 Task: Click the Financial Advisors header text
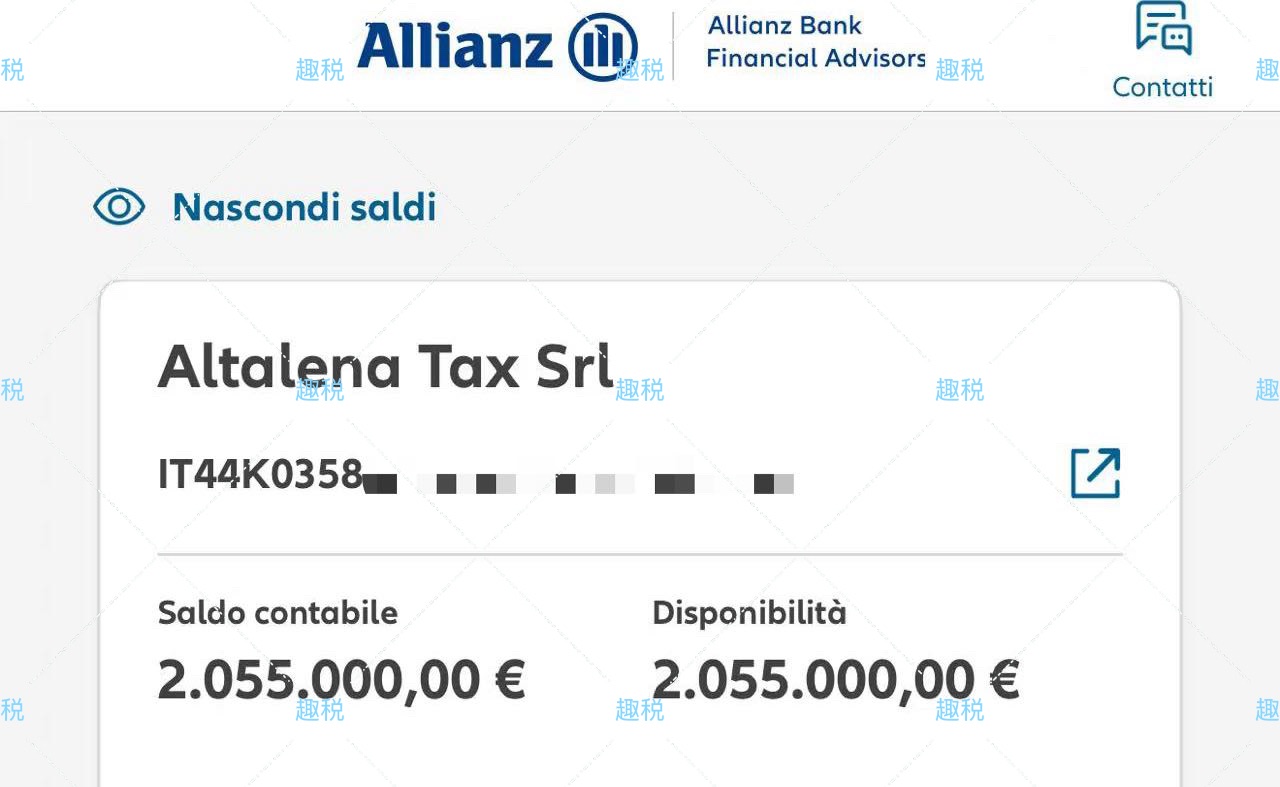coord(815,58)
